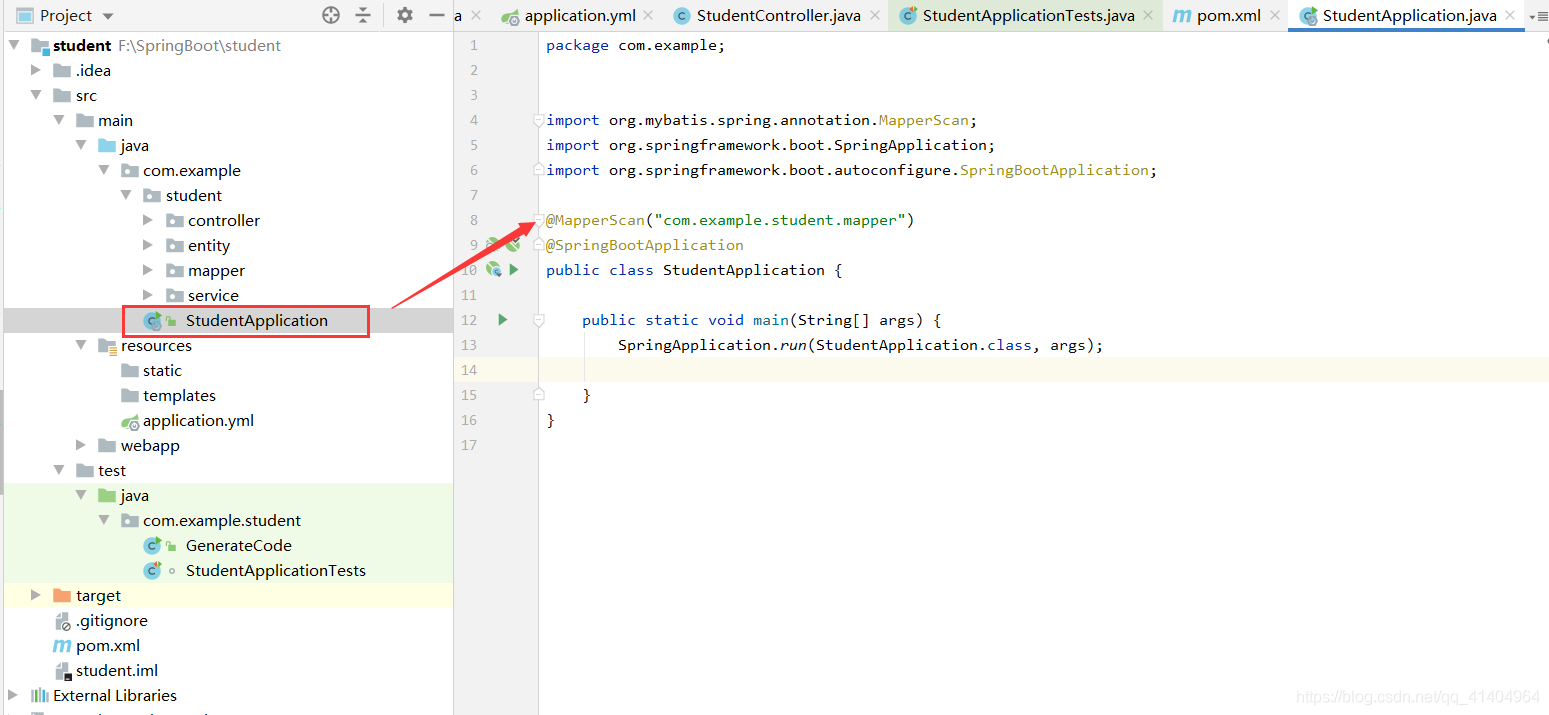This screenshot has width=1549, height=715.
Task: Open the Project tool window dropdown menu
Action: coord(108,16)
